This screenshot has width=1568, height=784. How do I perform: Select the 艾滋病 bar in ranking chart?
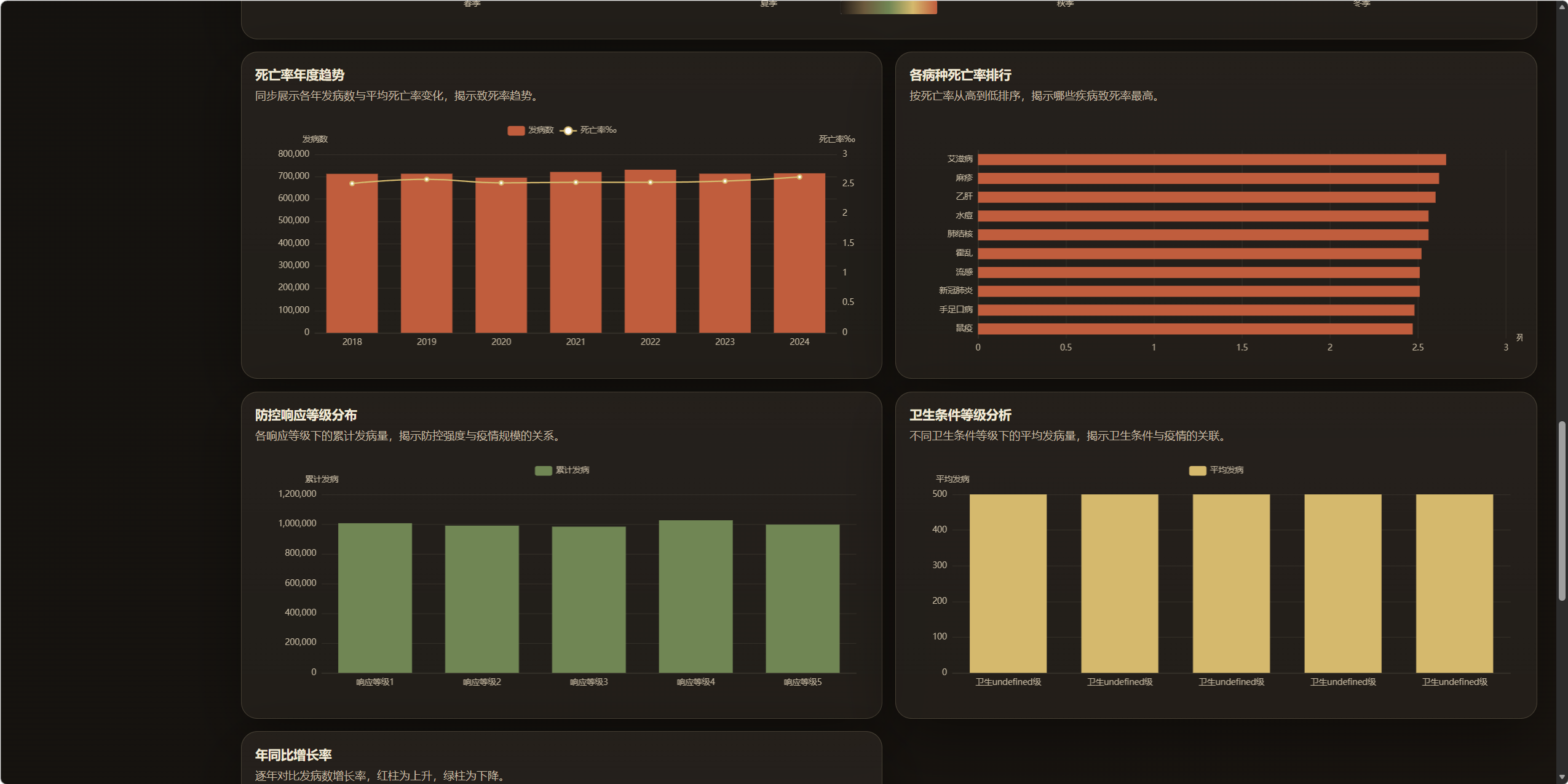[x=1211, y=160]
